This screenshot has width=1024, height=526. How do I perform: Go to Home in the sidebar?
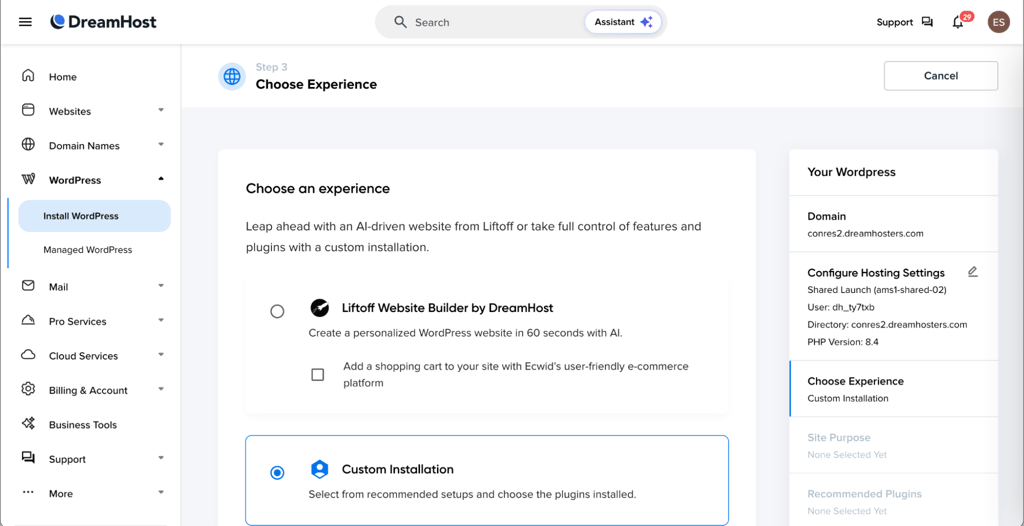click(63, 77)
